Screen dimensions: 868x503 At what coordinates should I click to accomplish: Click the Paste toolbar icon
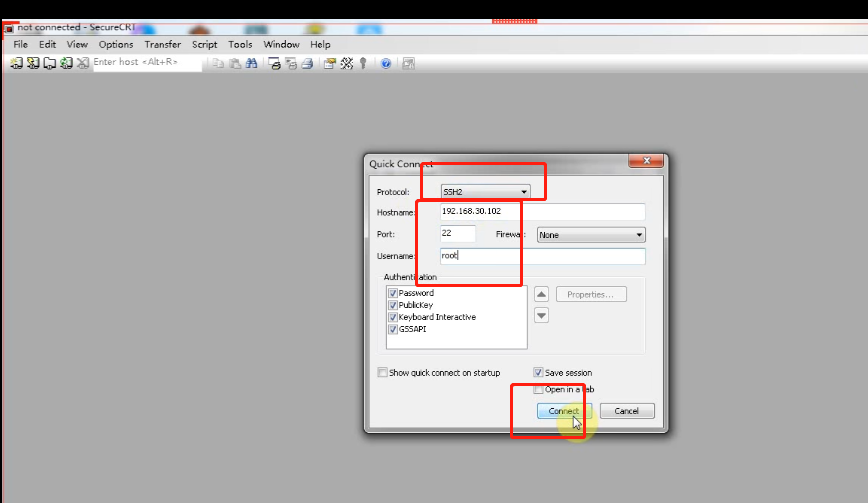235,64
